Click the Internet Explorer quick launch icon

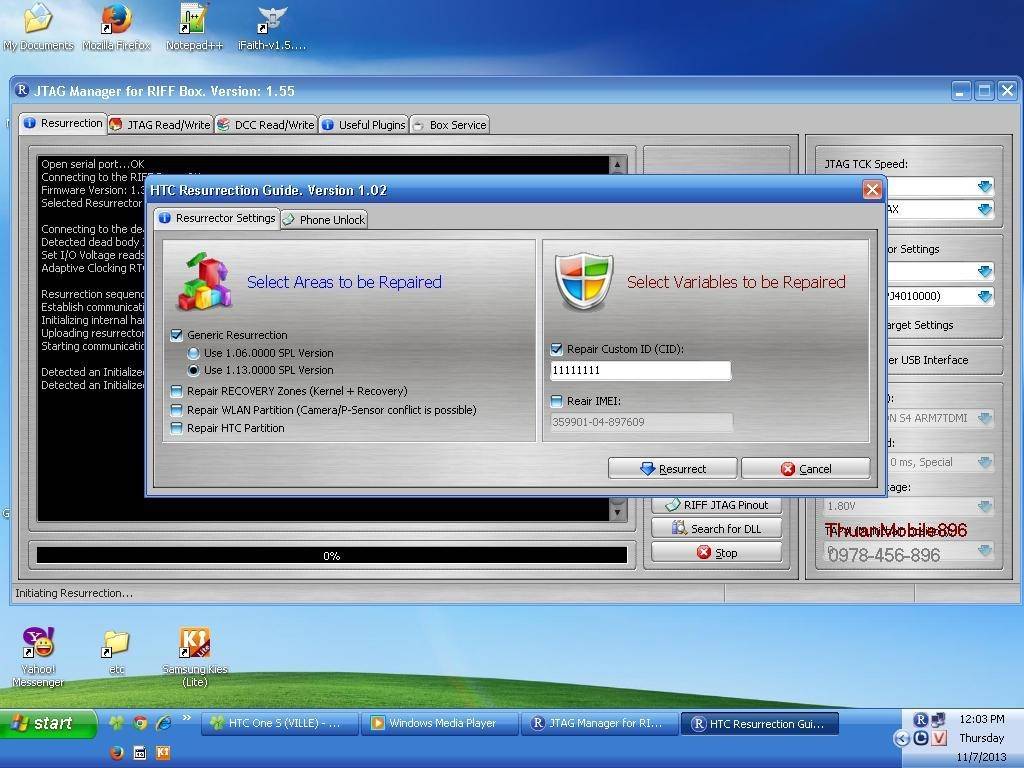pyautogui.click(x=163, y=722)
